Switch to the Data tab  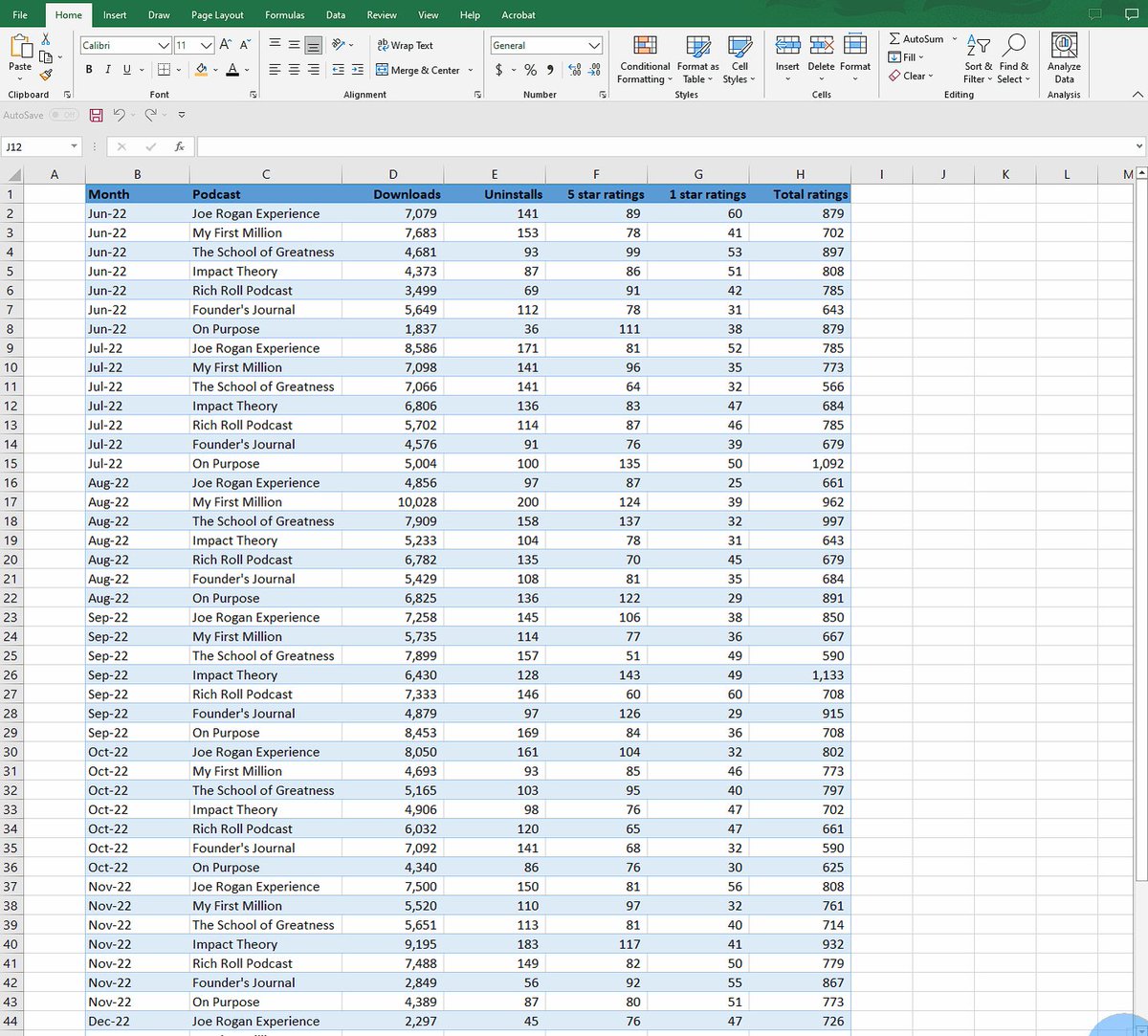(336, 14)
